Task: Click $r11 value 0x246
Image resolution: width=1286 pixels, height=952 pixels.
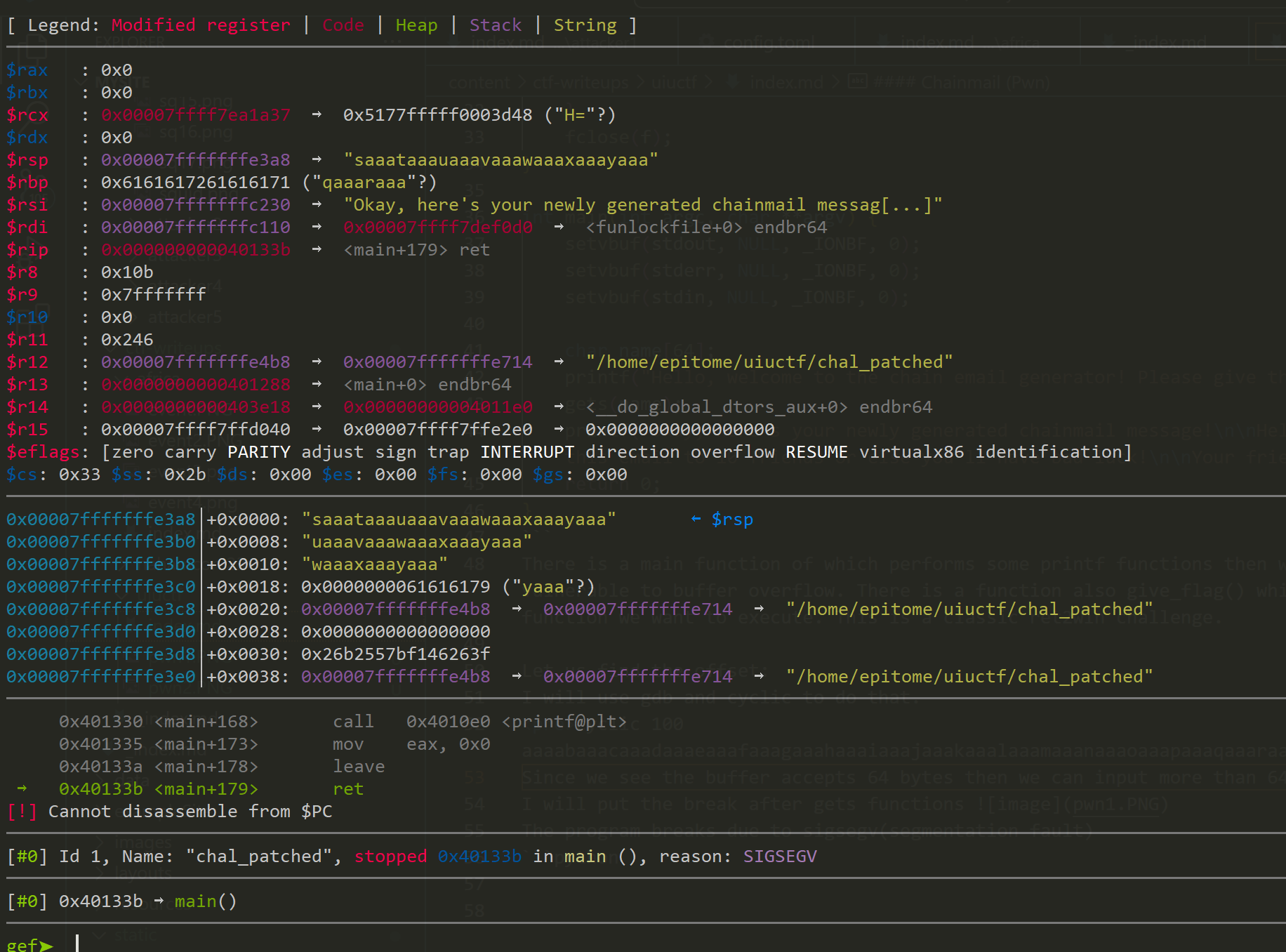Action: [127, 340]
